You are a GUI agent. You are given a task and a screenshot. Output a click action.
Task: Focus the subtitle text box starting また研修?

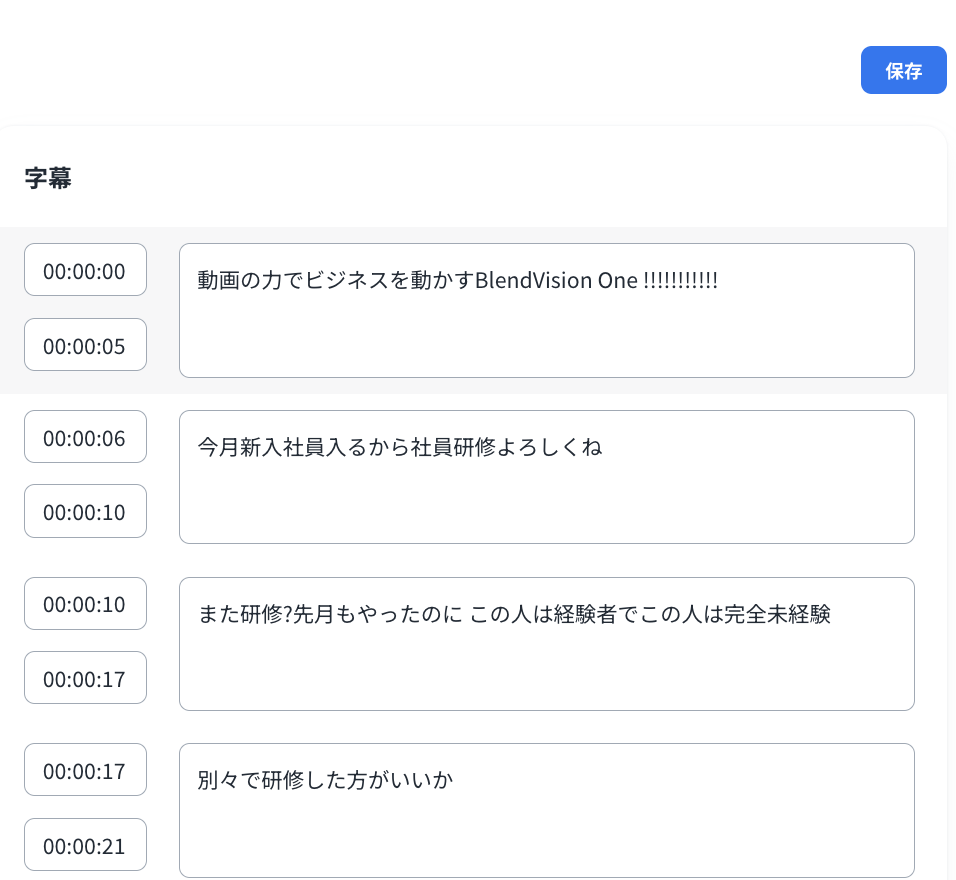pos(547,644)
